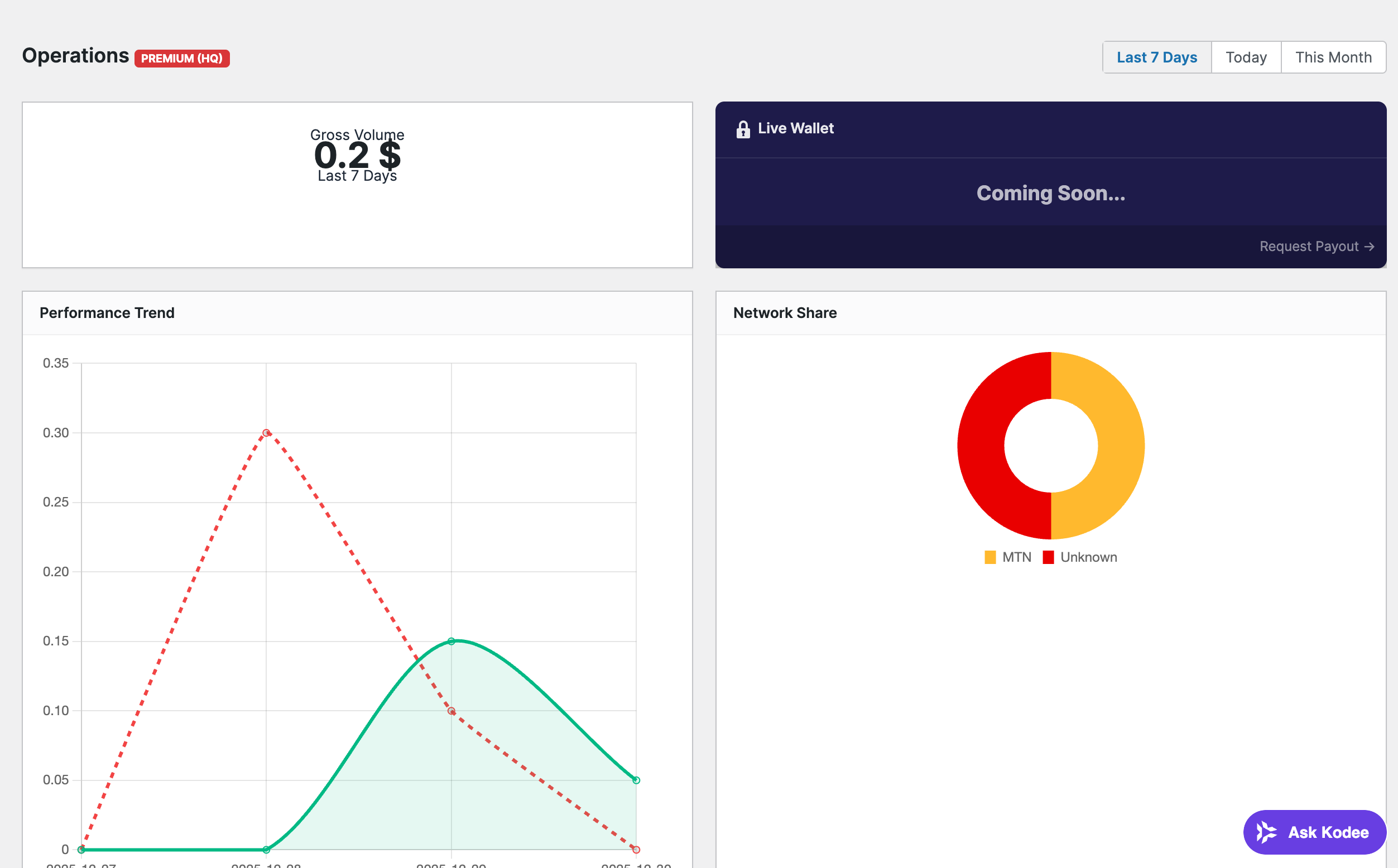Click the orange MTN donut segment
The width and height of the screenshot is (1398, 868).
[1120, 446]
